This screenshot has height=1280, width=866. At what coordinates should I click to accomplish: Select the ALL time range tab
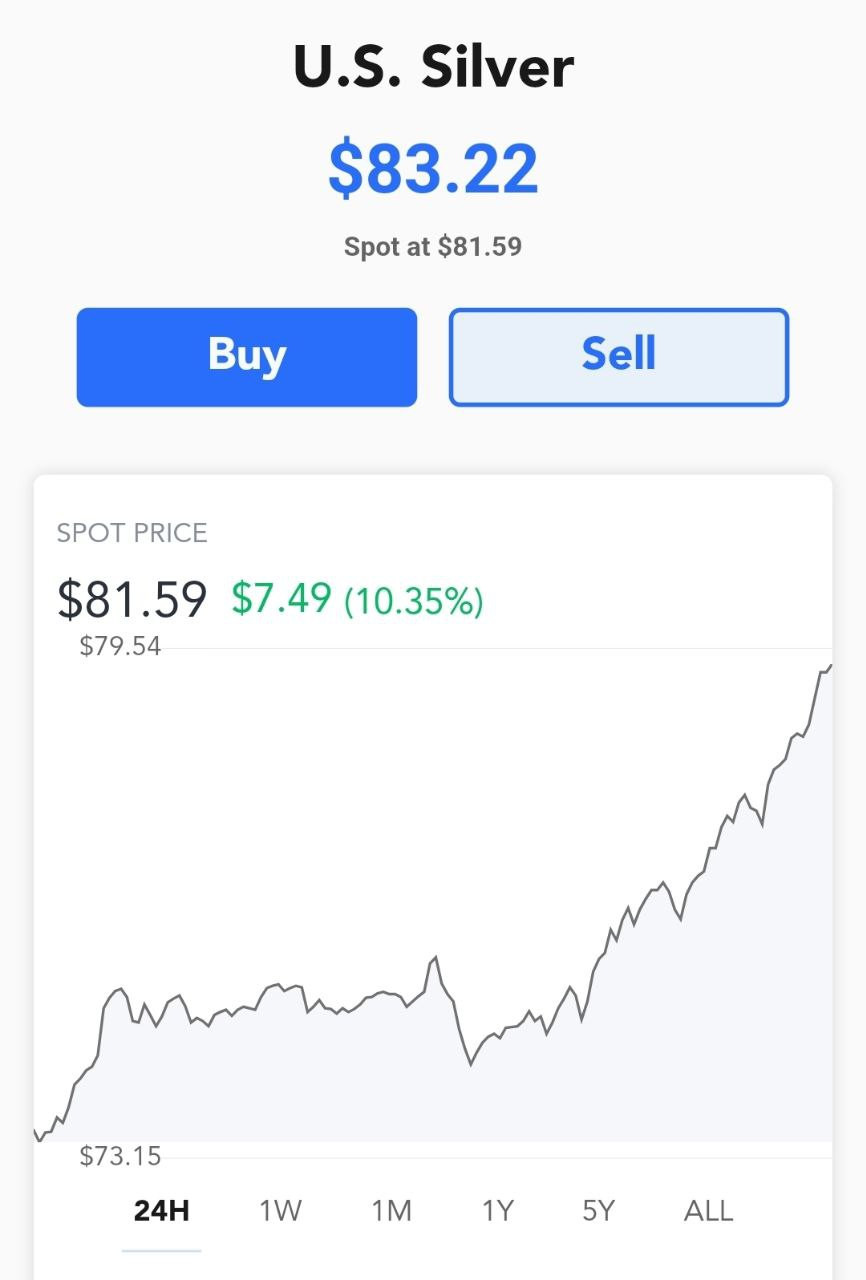point(708,1211)
